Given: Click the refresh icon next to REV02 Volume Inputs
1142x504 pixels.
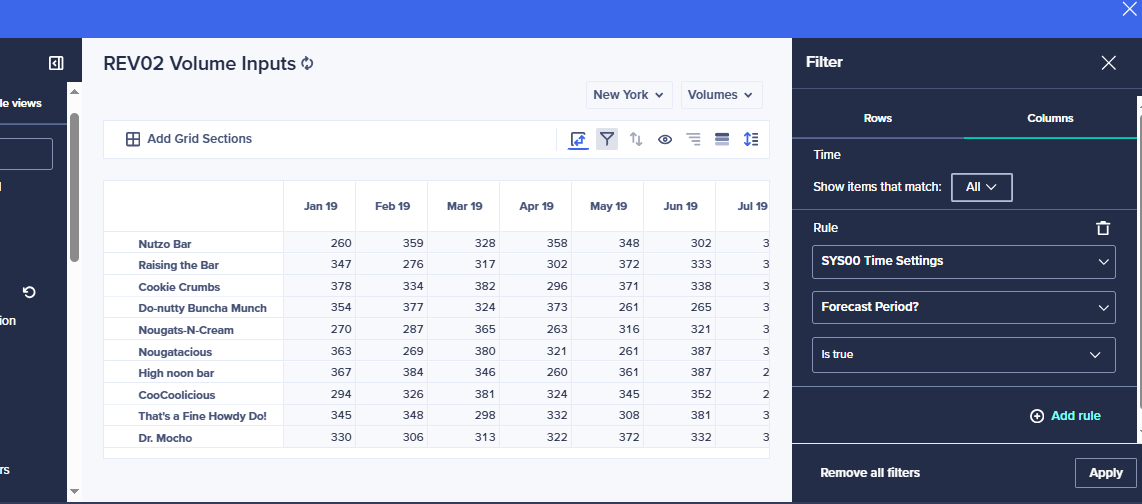Looking at the screenshot, I should tap(307, 63).
